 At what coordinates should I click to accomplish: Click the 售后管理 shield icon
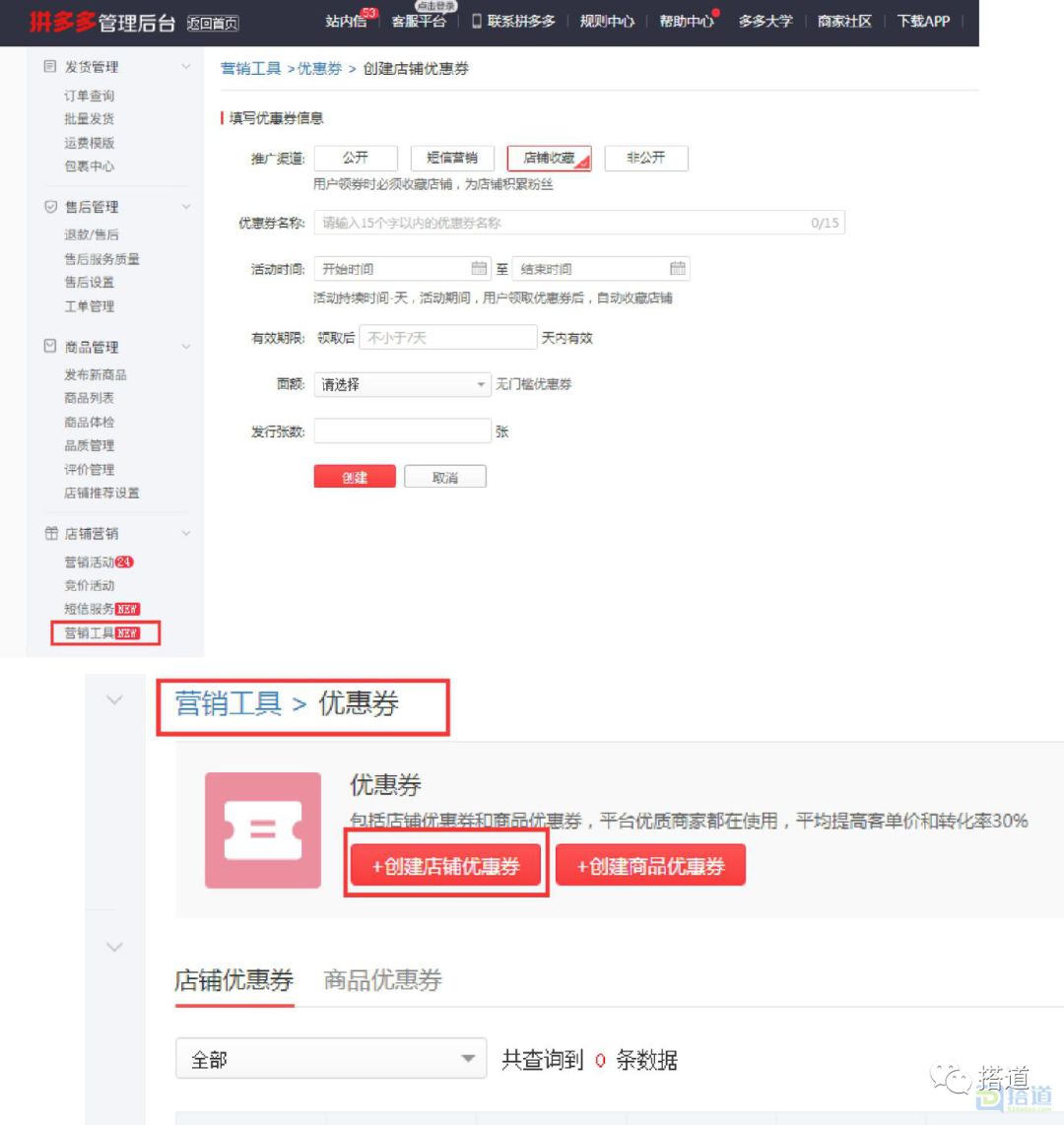(x=50, y=207)
